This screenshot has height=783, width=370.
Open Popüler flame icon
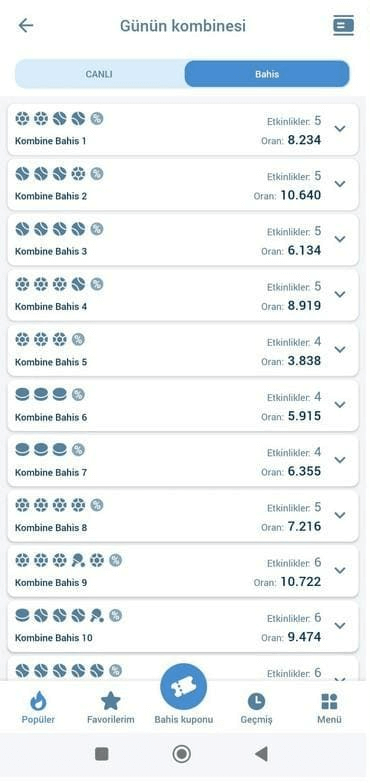coord(38,702)
